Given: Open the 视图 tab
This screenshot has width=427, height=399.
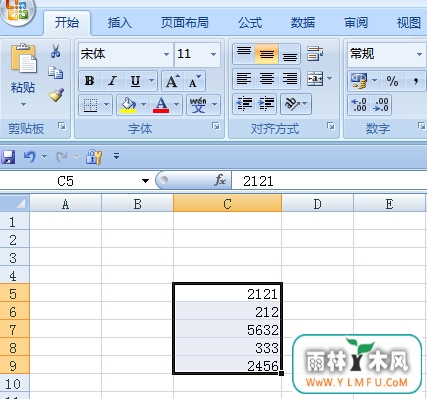Looking at the screenshot, I should tap(409, 23).
